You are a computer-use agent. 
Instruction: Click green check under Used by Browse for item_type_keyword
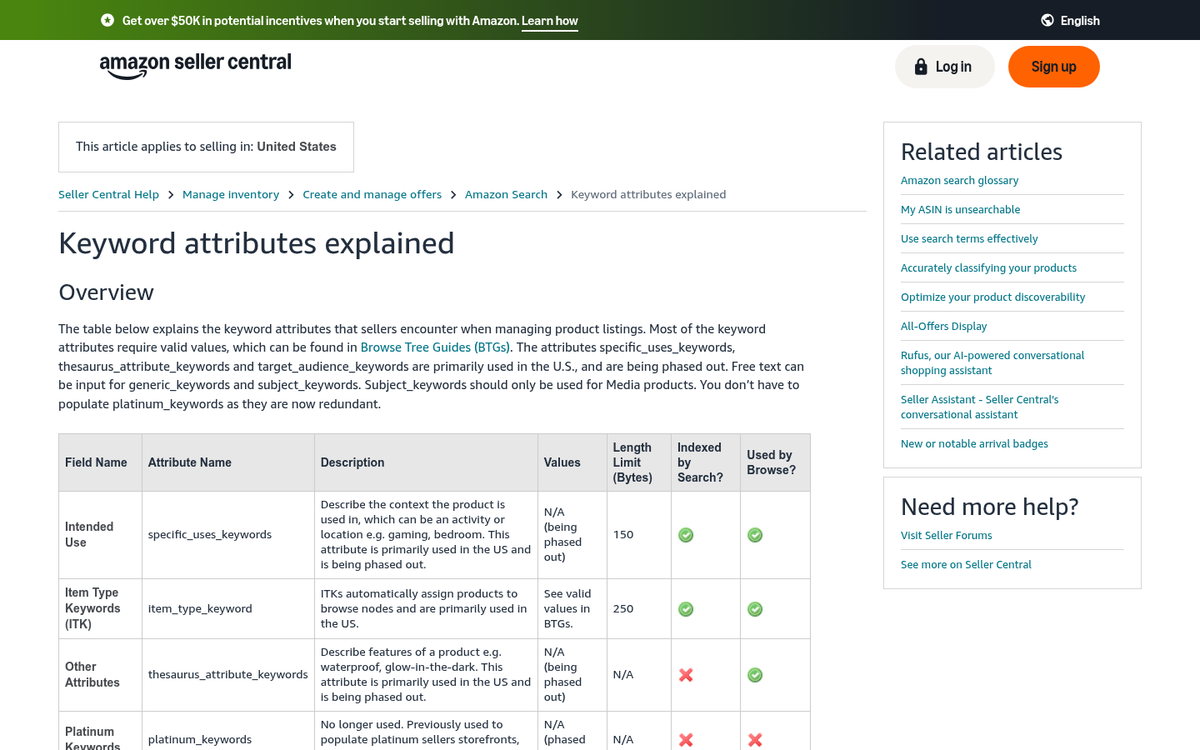click(x=755, y=608)
